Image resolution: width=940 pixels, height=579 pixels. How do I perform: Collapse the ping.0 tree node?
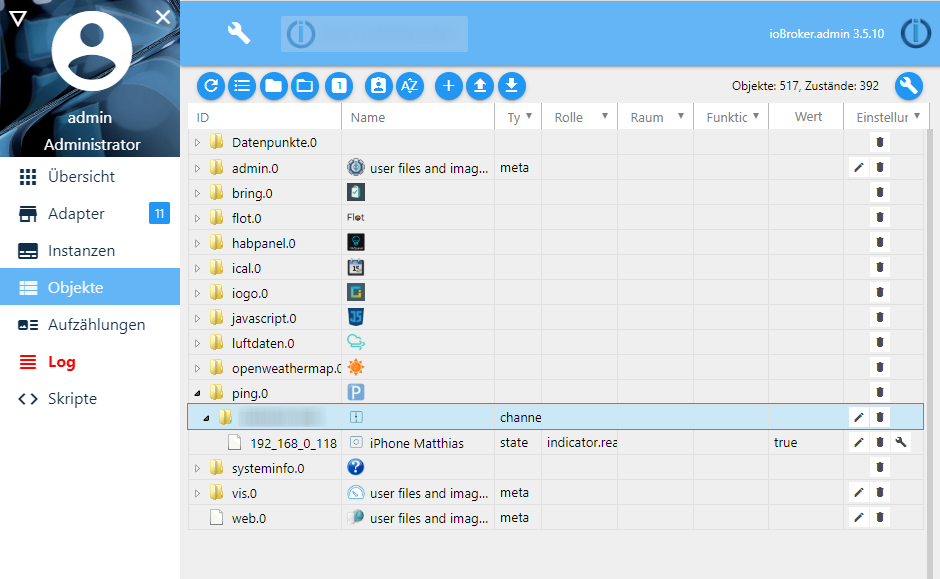197,393
